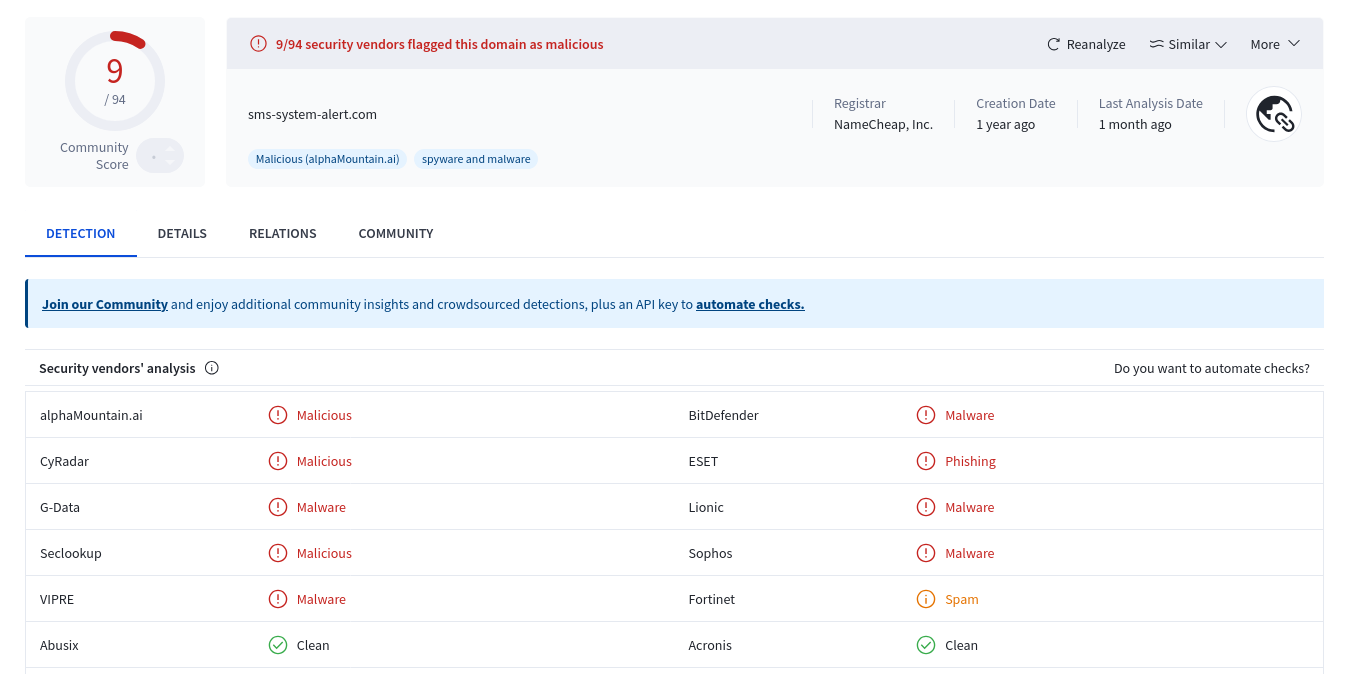Select the Malicious (alphaMountain.ai) tag
This screenshot has width=1347, height=674.
[327, 158]
